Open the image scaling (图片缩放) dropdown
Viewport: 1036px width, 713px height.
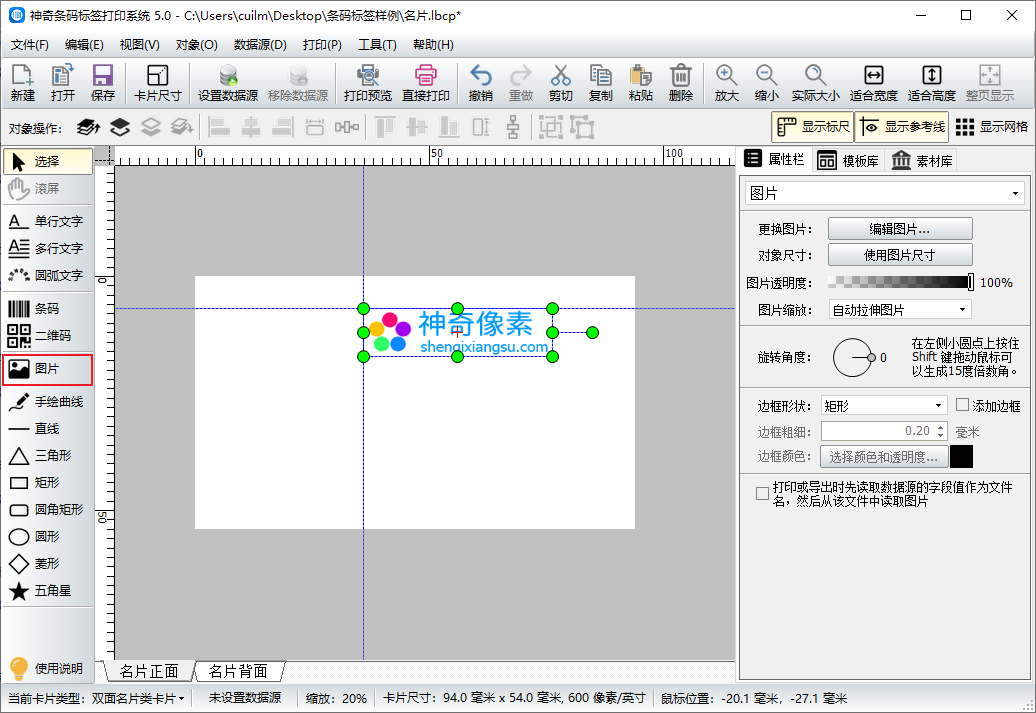point(899,310)
